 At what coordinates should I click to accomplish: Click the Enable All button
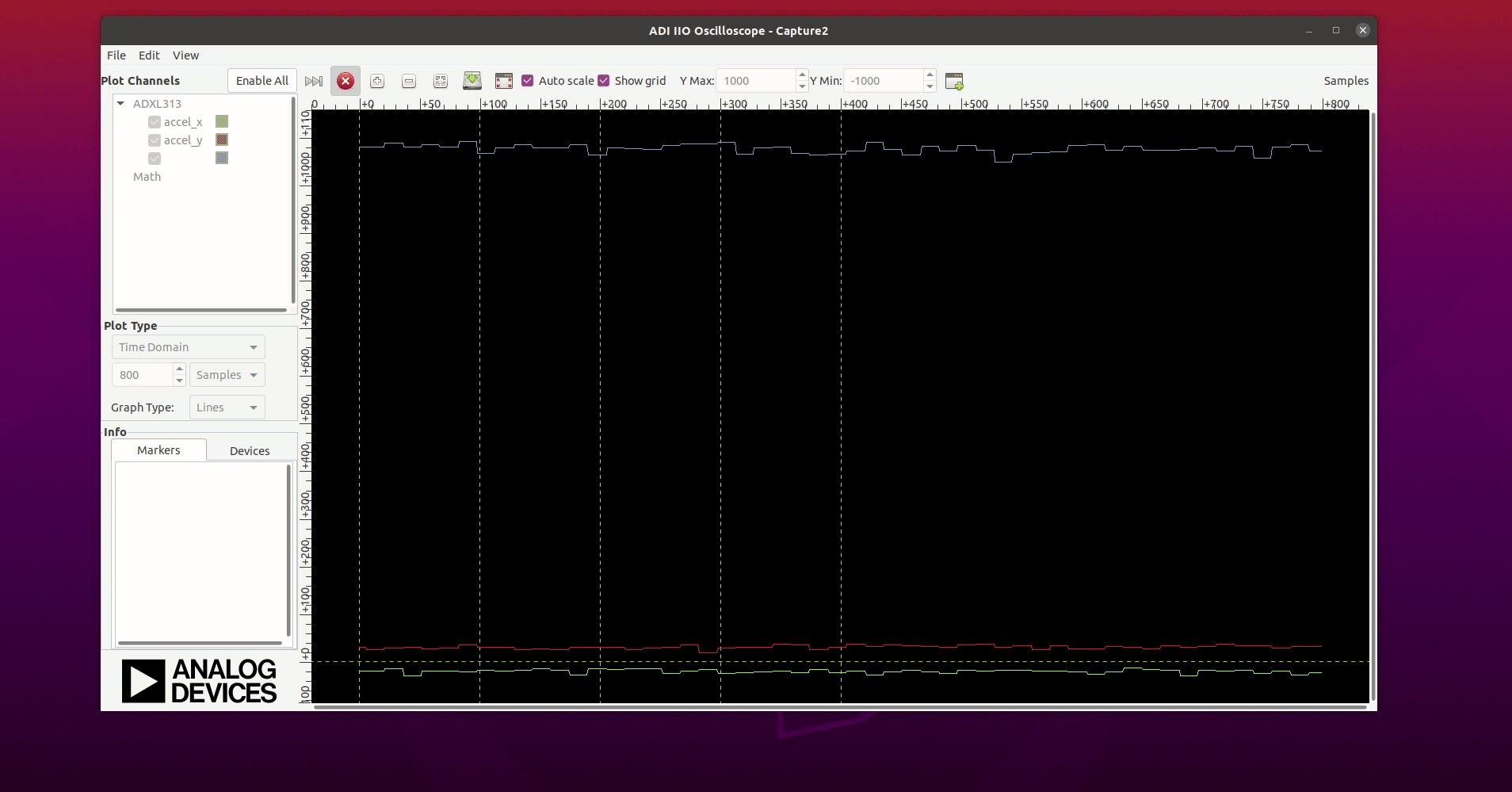[262, 81]
